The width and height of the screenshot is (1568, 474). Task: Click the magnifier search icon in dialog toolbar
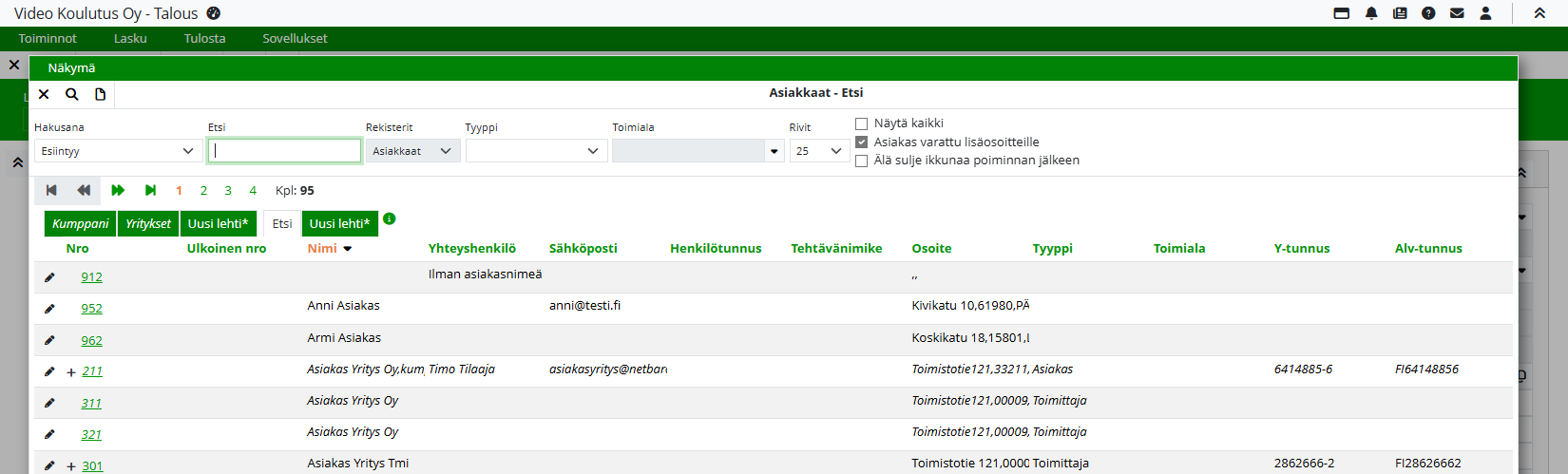71,94
